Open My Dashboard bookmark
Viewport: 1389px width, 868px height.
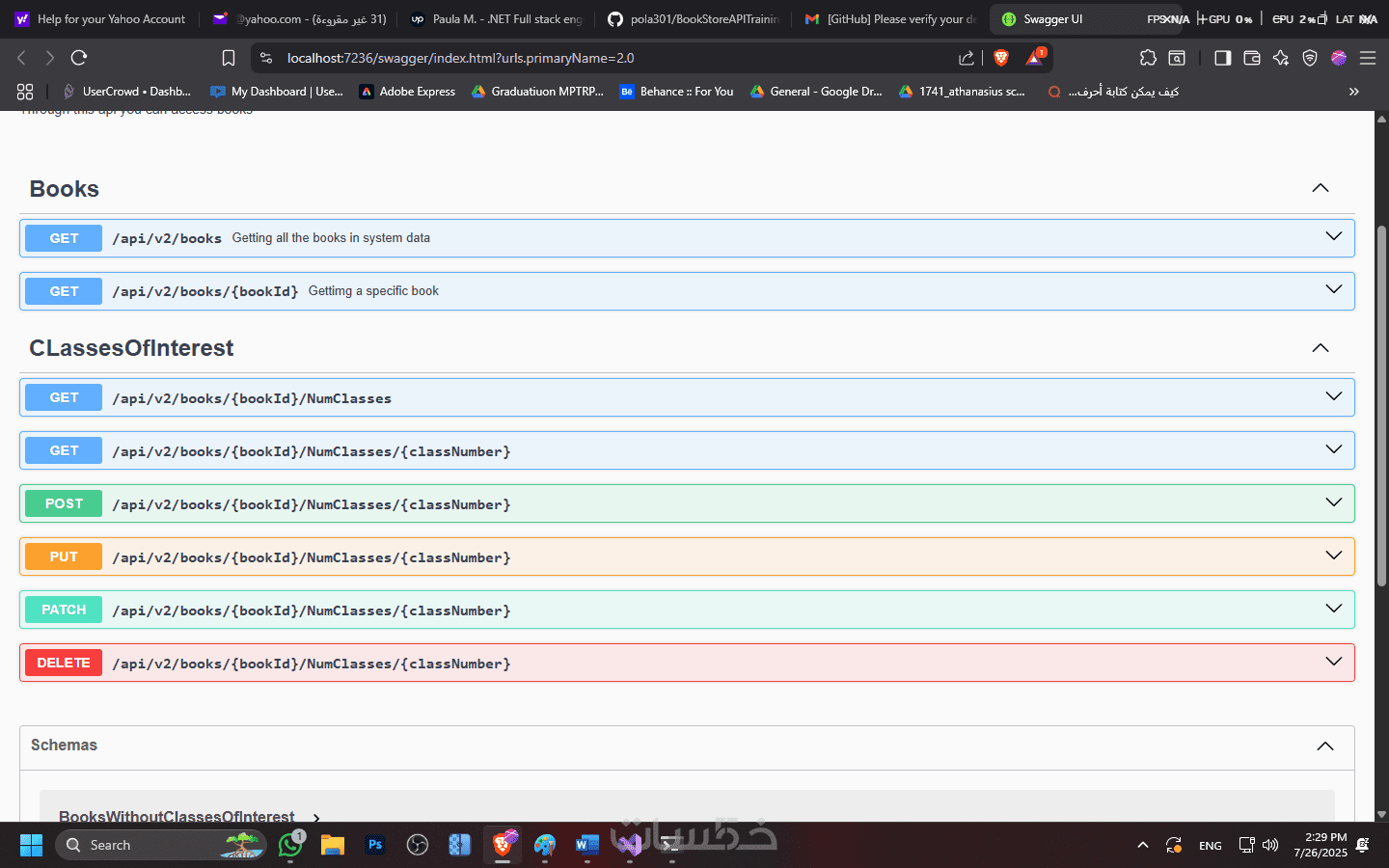click(277, 92)
